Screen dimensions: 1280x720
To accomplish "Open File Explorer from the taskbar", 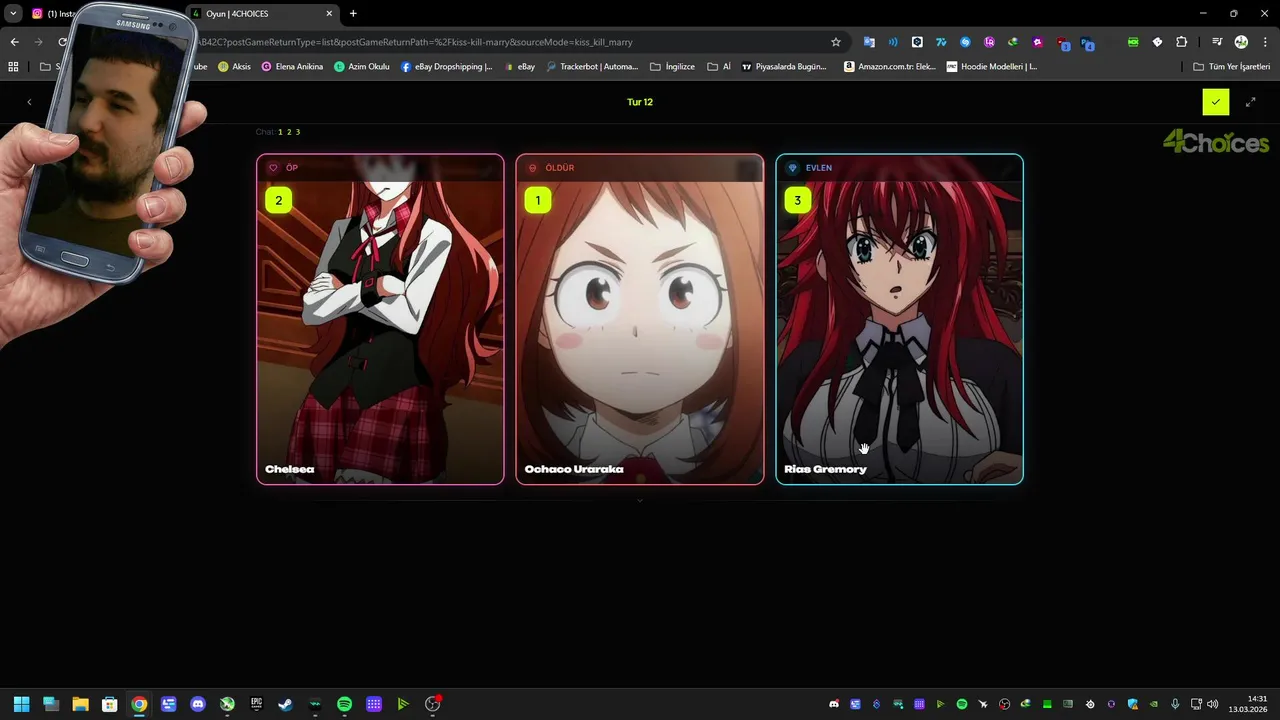I will tap(80, 704).
